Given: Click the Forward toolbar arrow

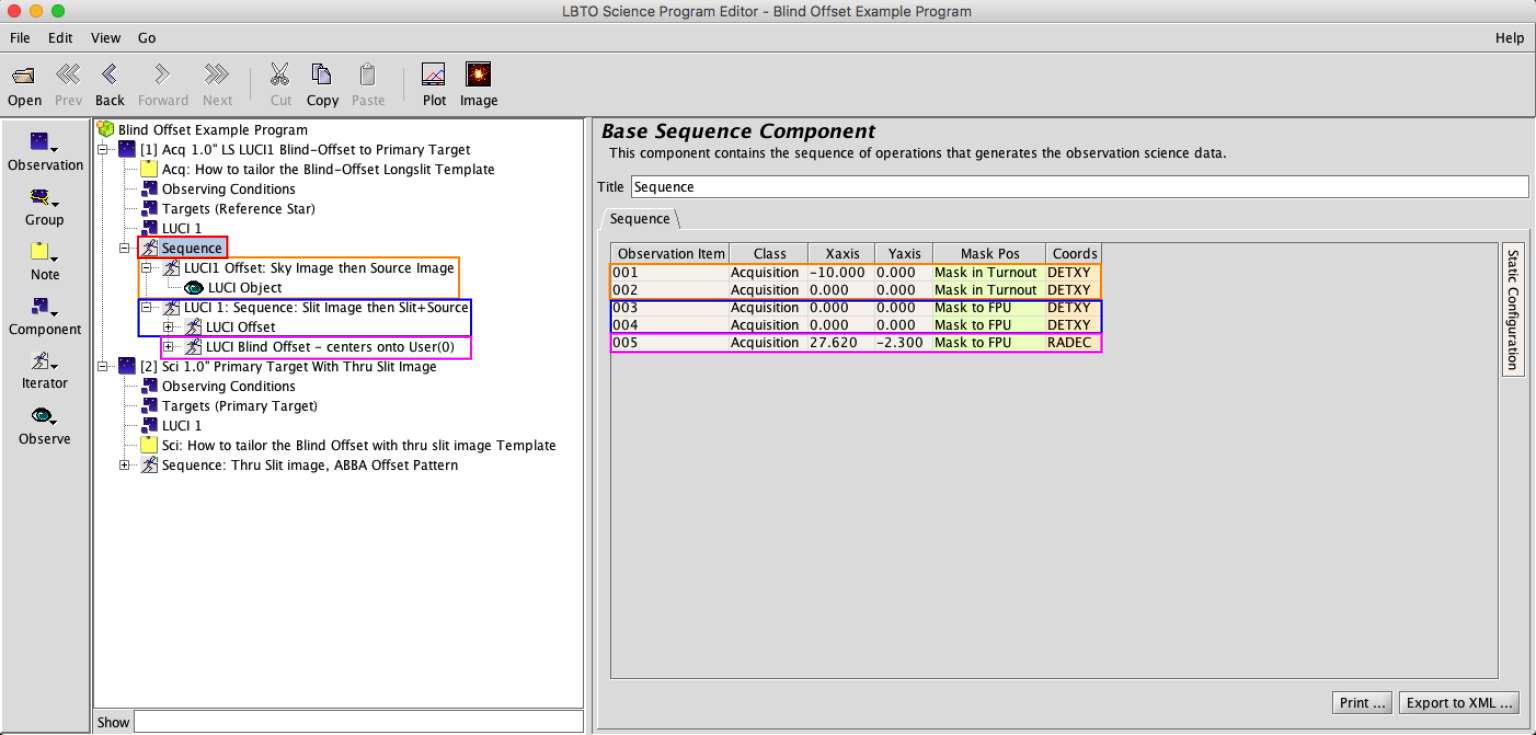Looking at the screenshot, I should point(162,75).
